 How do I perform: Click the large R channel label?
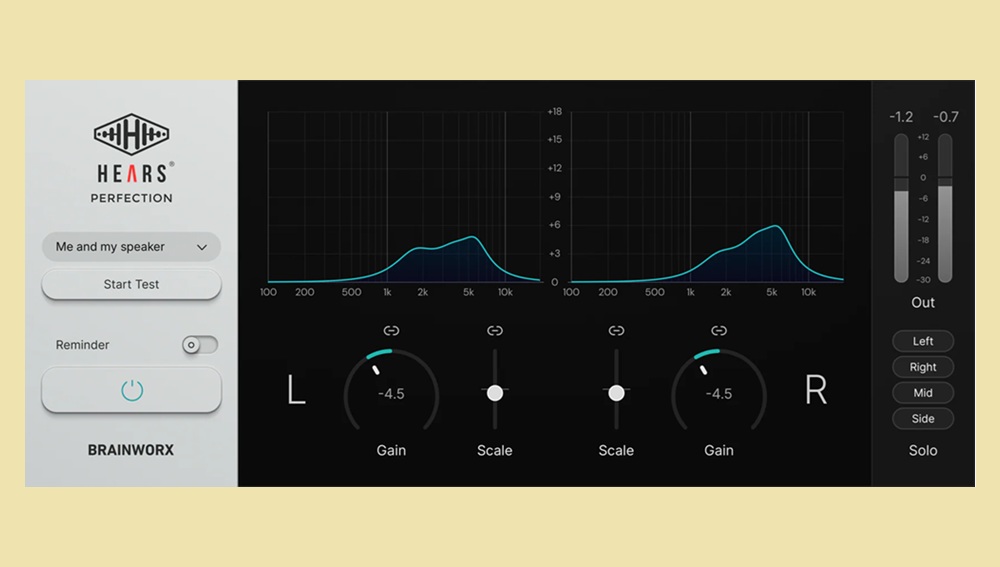[x=816, y=390]
